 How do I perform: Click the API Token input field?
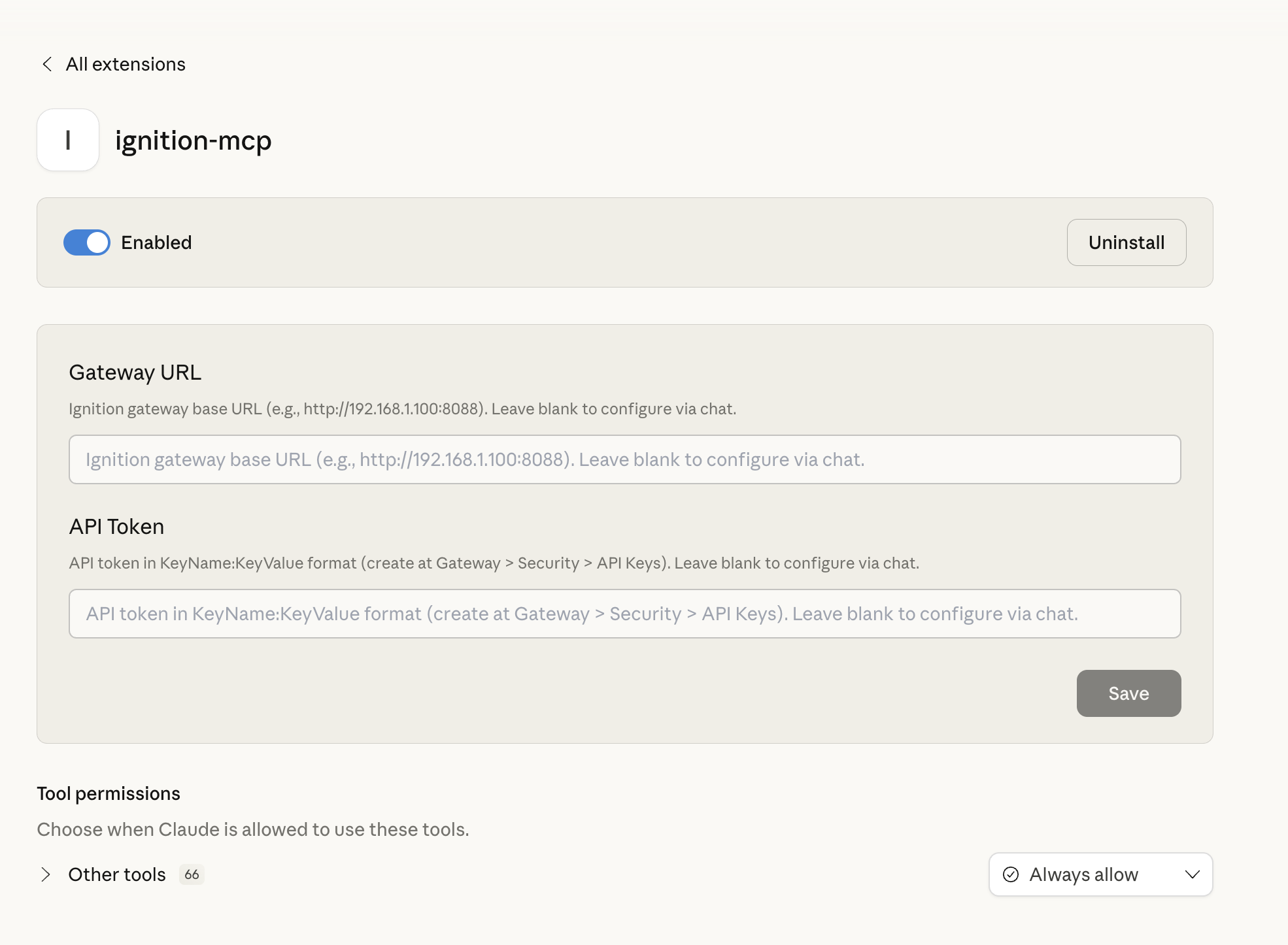(624, 614)
